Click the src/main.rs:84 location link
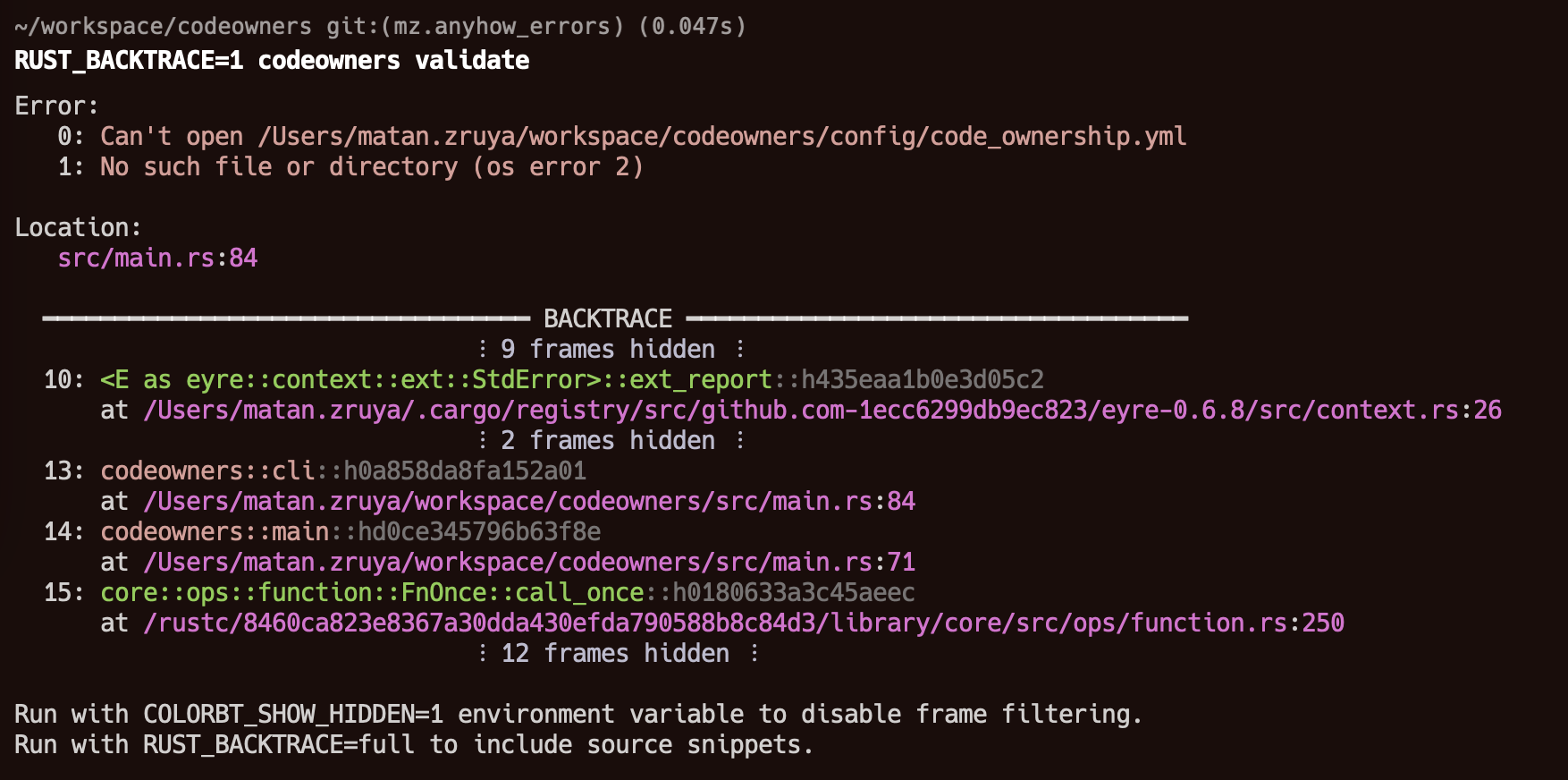The width and height of the screenshot is (1568, 780). pos(157,259)
